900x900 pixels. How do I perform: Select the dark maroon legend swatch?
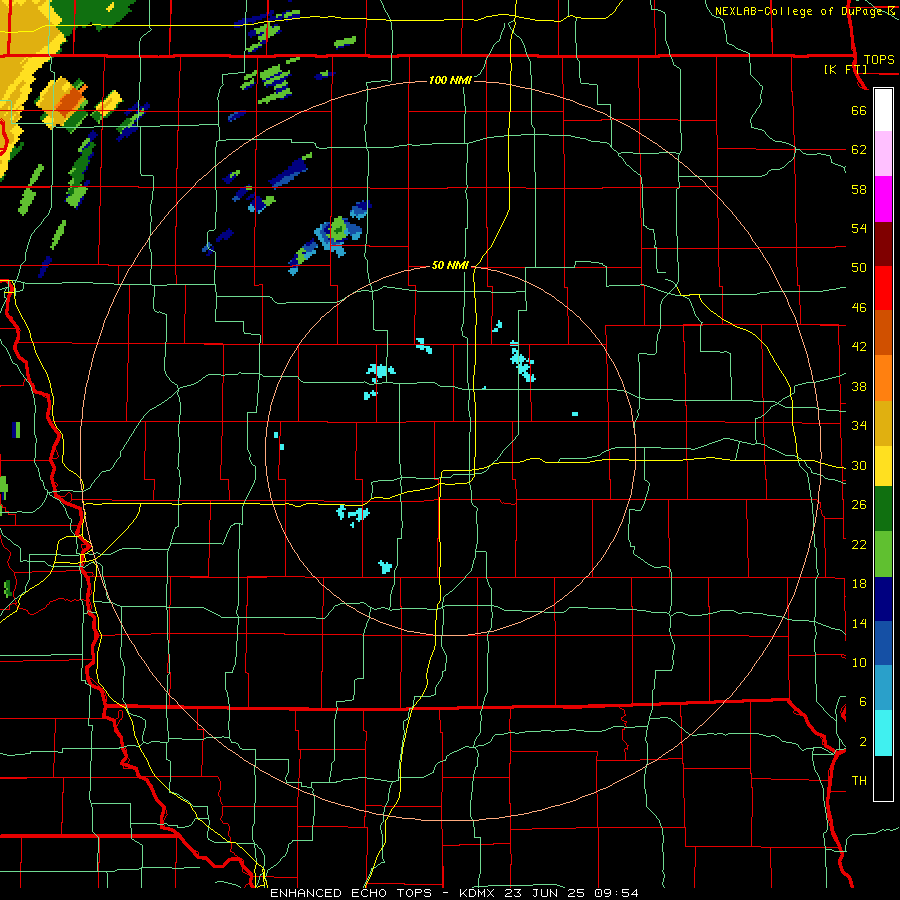pyautogui.click(x=883, y=244)
